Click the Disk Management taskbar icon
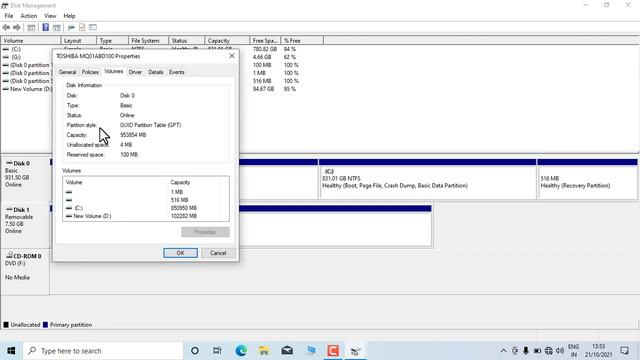 356,351
